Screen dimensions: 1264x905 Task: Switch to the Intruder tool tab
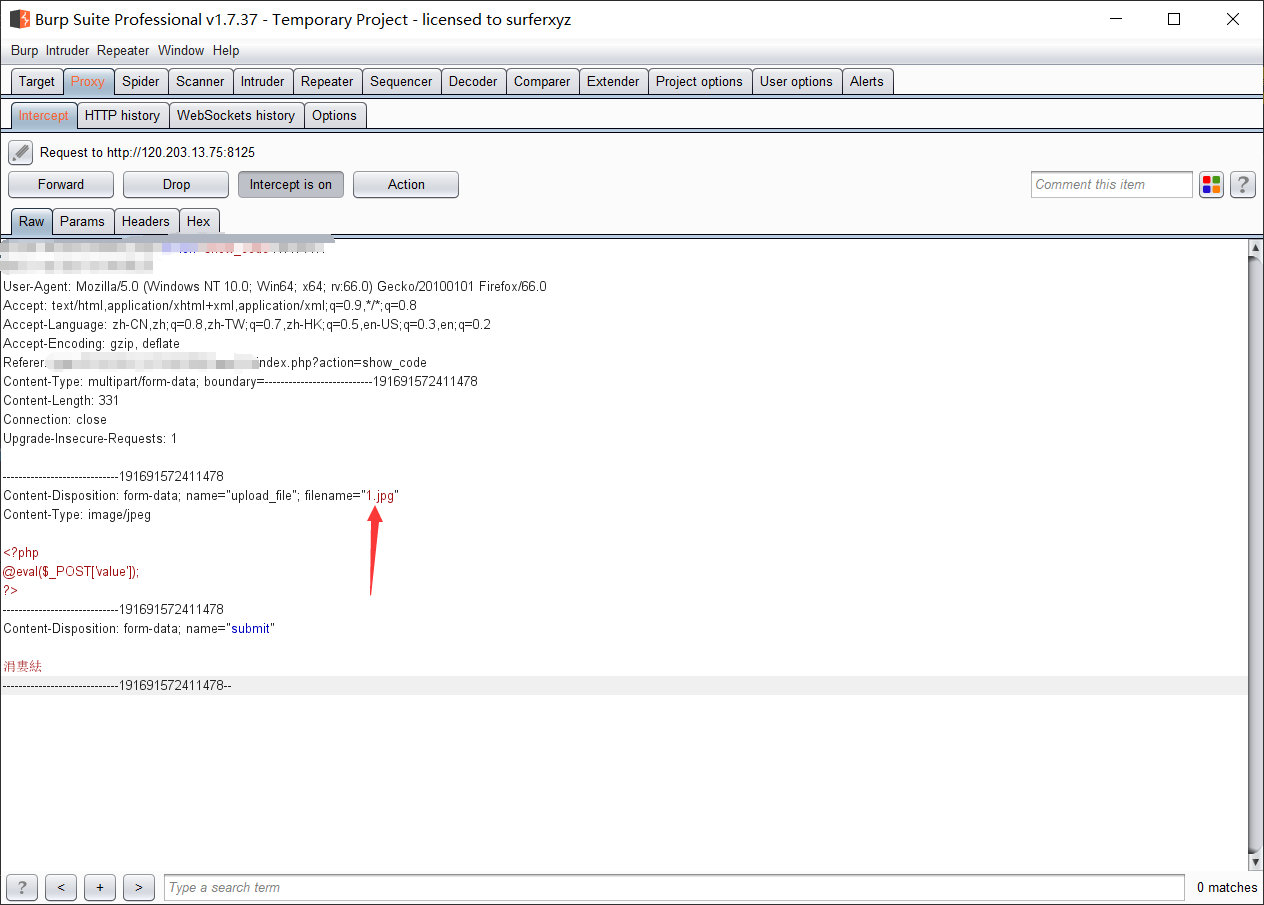point(262,82)
